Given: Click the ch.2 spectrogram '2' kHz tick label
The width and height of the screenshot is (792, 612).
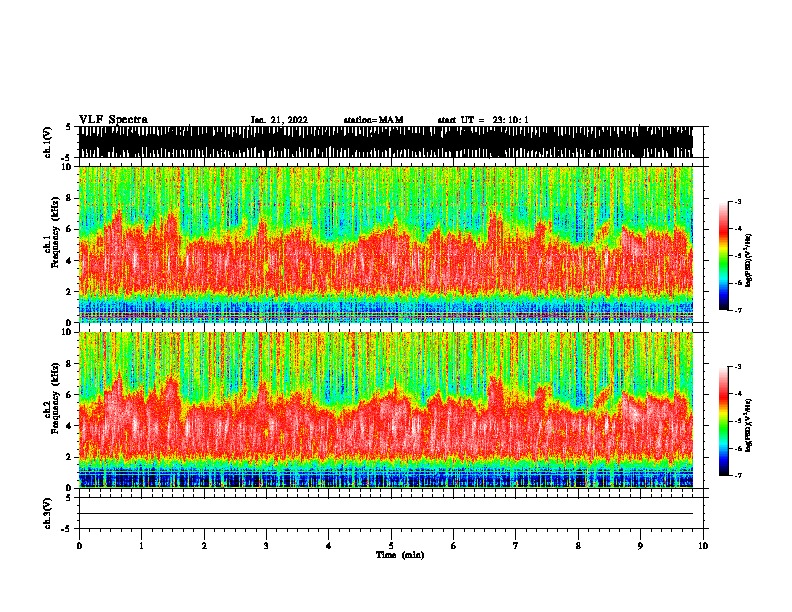Looking at the screenshot, I should click(70, 457).
